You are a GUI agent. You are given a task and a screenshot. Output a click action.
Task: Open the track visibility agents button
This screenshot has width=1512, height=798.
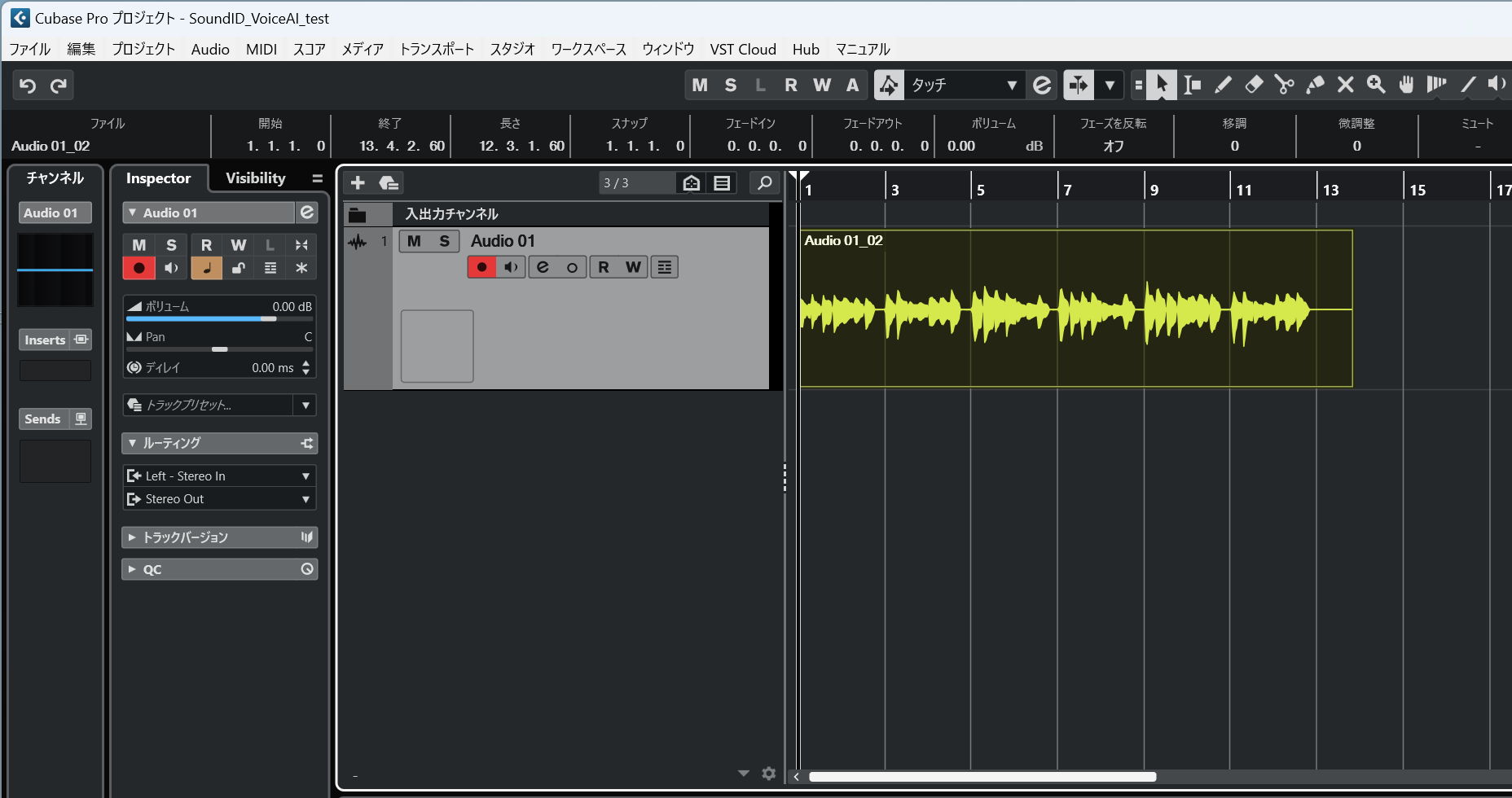click(x=692, y=183)
